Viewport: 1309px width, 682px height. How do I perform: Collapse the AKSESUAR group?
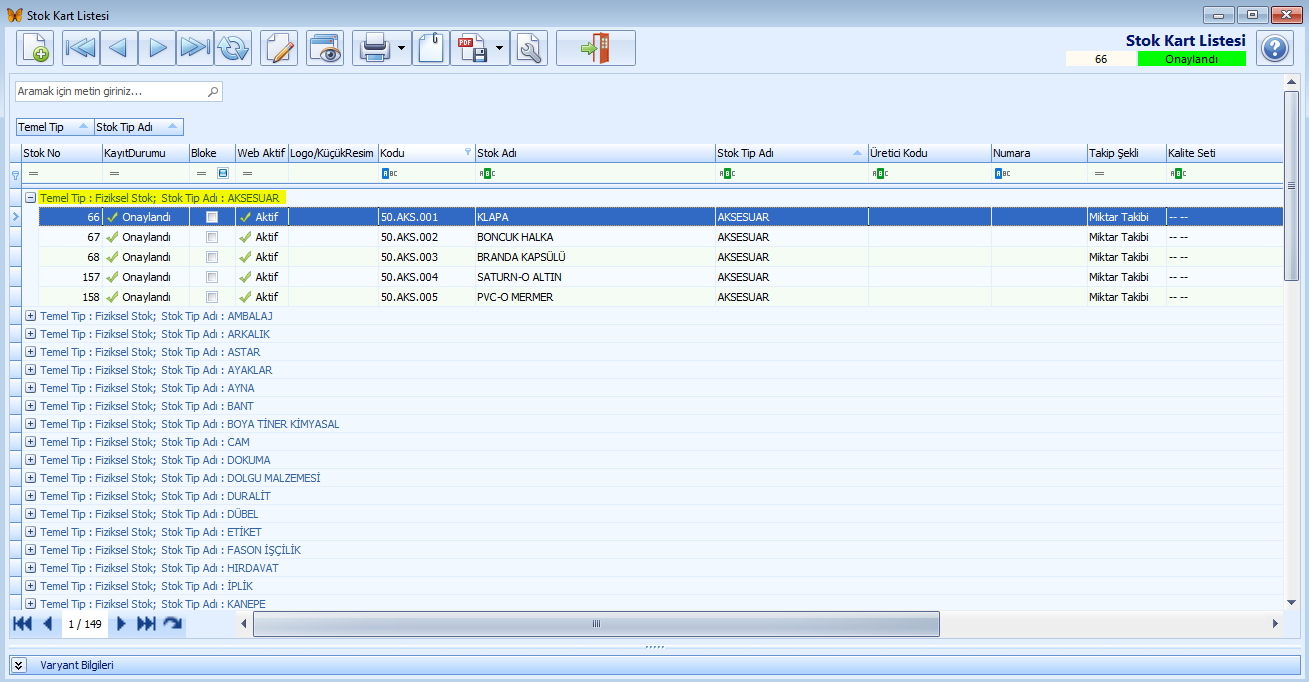pos(31,198)
